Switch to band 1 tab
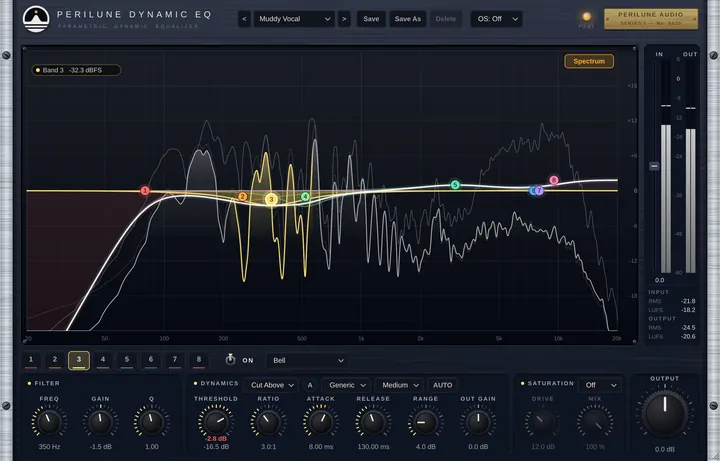The image size is (720, 461). [31, 360]
